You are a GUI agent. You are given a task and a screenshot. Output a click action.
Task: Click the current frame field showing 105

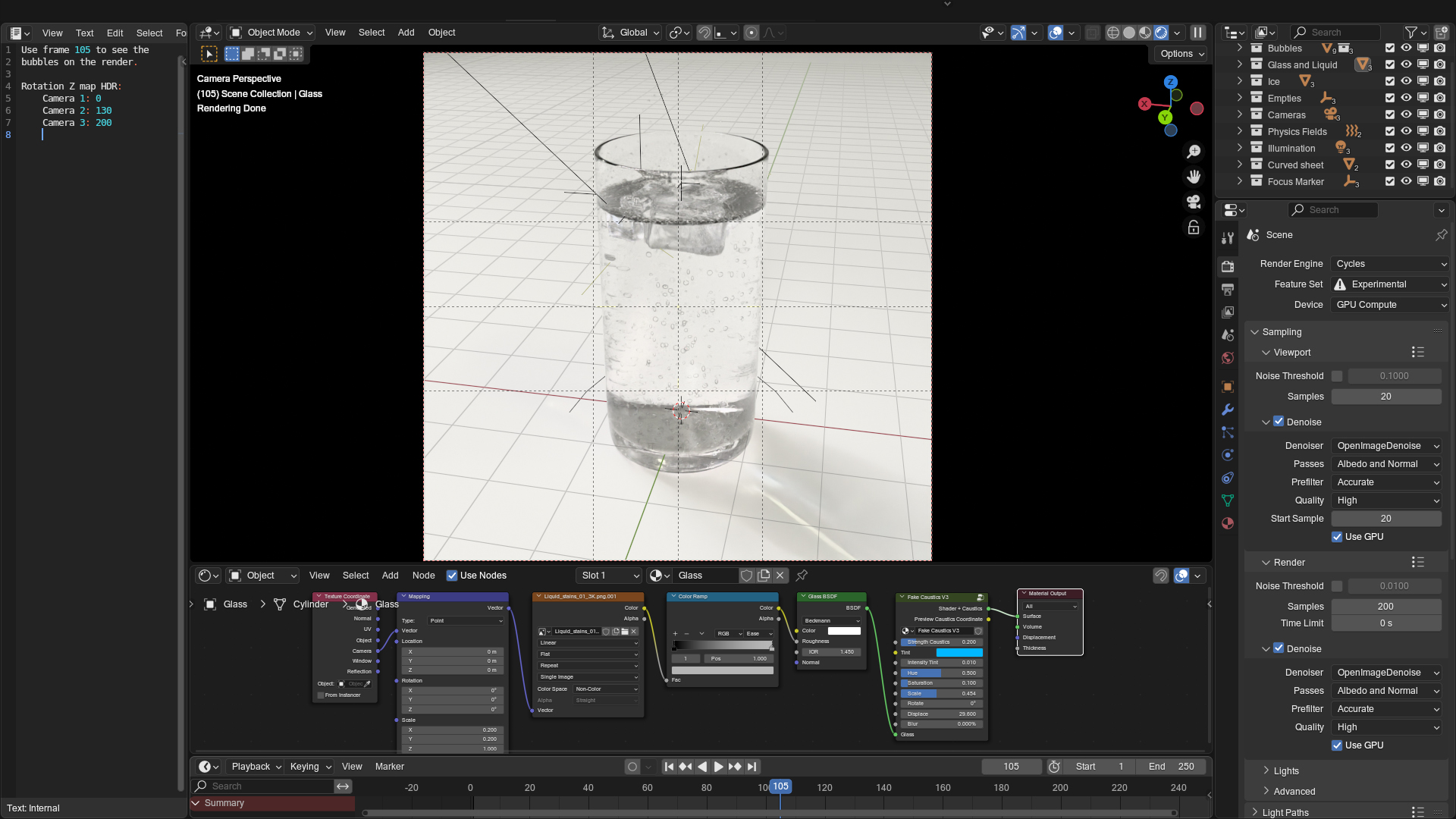pos(1012,767)
